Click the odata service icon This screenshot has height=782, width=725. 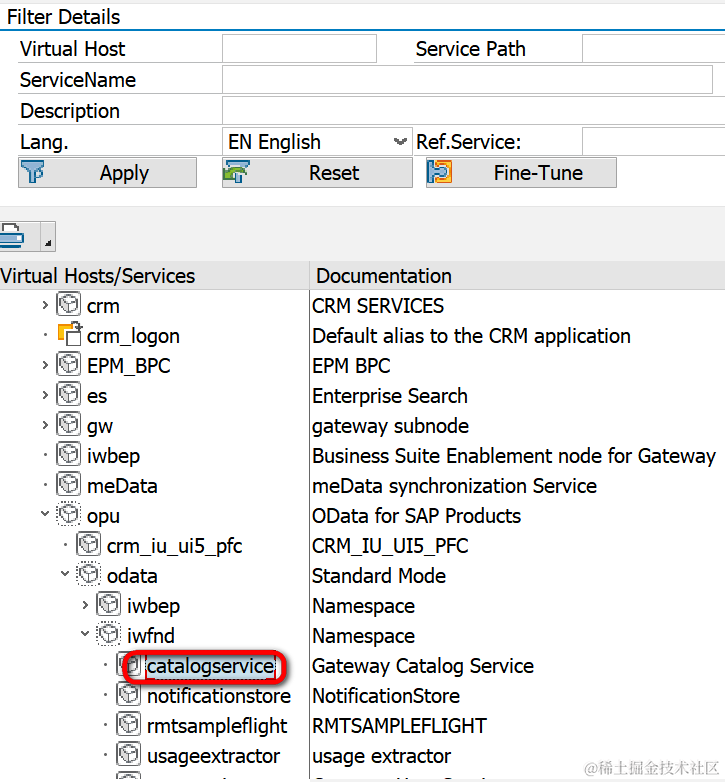(88, 575)
